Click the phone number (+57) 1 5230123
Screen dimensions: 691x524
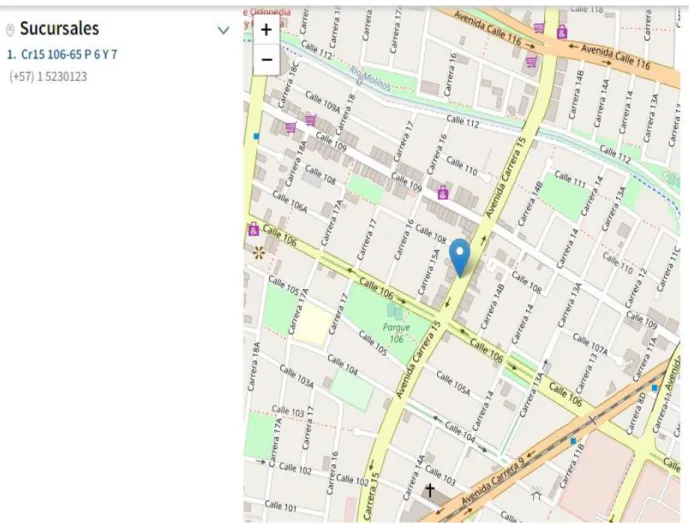[x=48, y=77]
